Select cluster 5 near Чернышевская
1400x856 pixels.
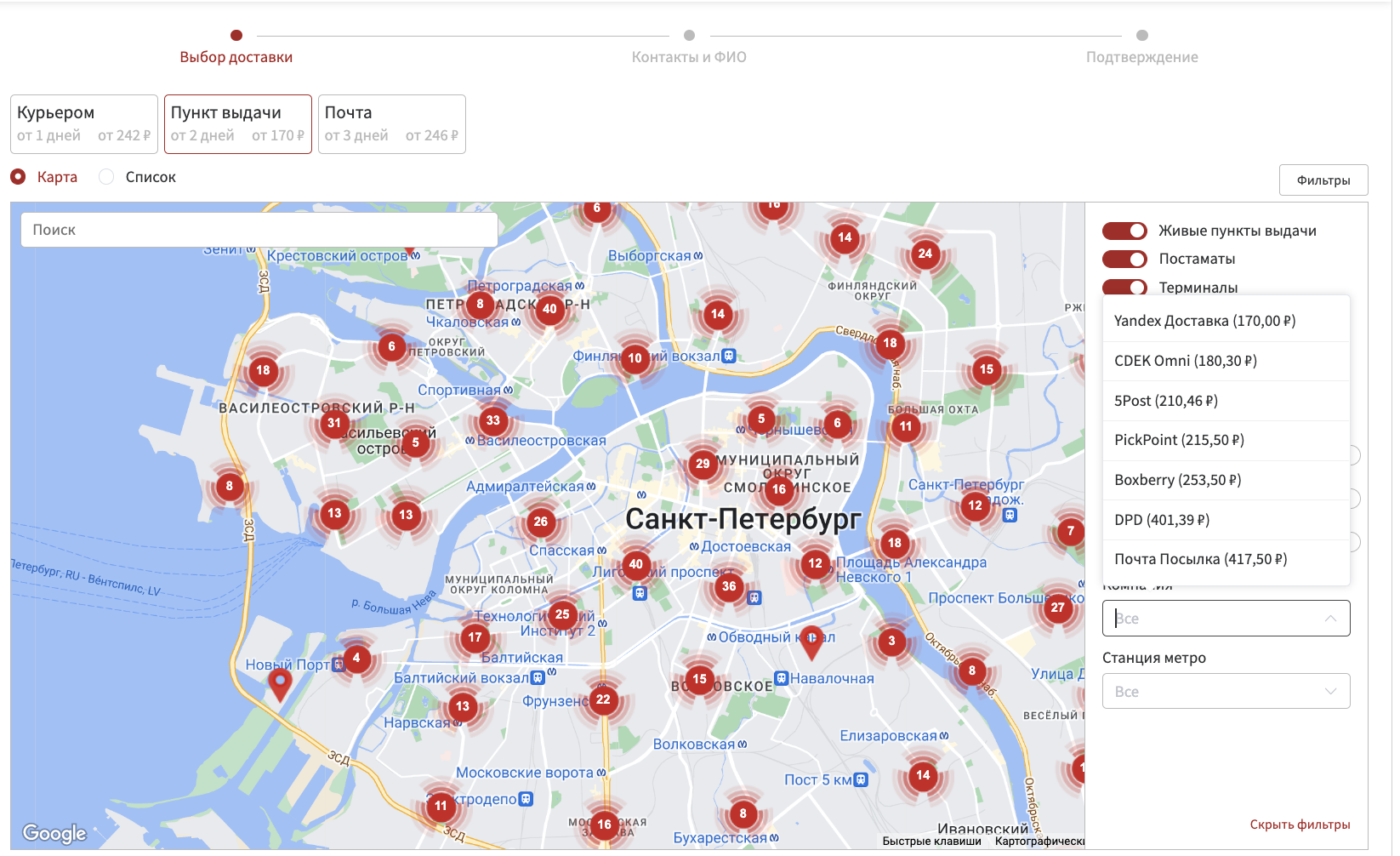761,419
